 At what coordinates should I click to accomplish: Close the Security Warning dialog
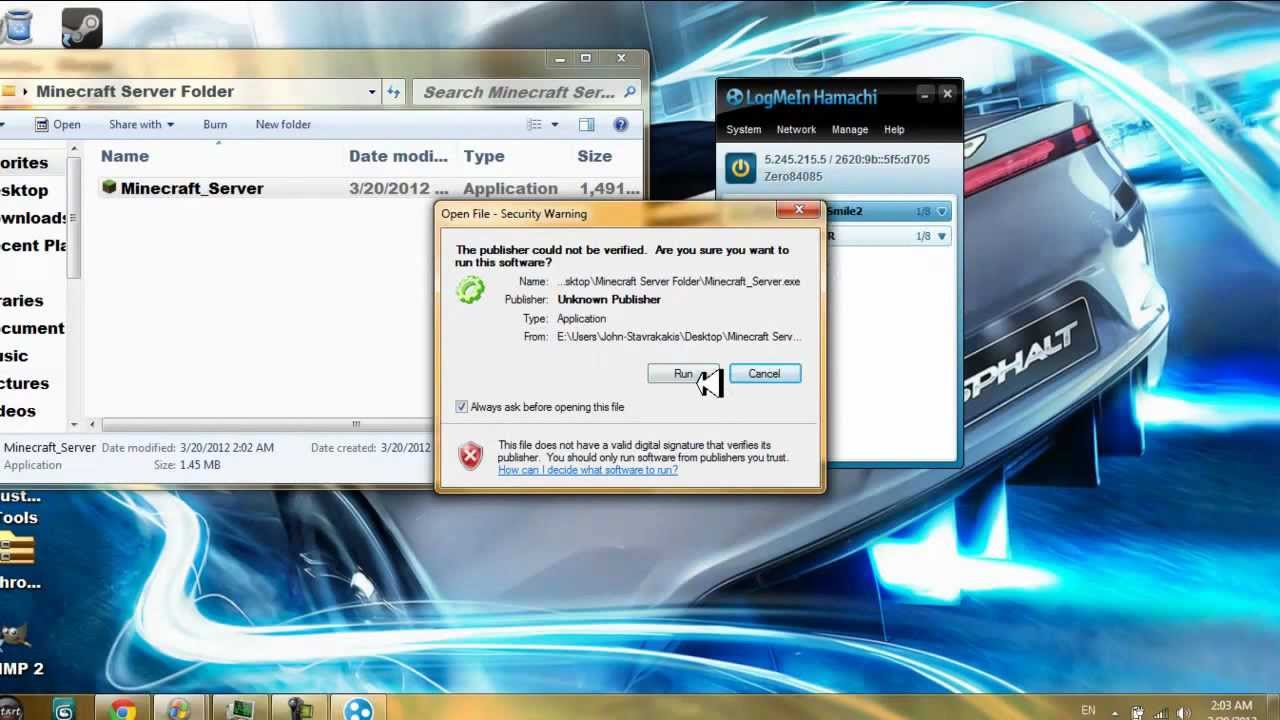799,210
